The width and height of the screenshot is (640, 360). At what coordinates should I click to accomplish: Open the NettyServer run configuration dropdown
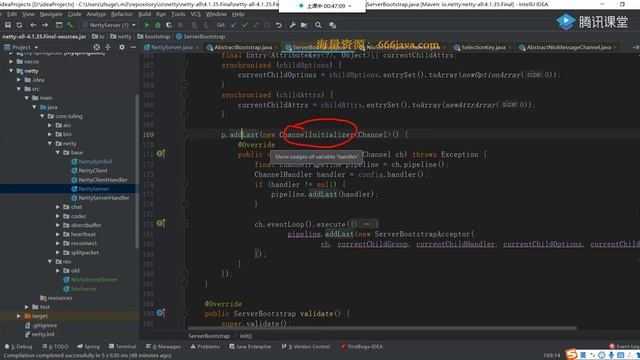click(108, 25)
